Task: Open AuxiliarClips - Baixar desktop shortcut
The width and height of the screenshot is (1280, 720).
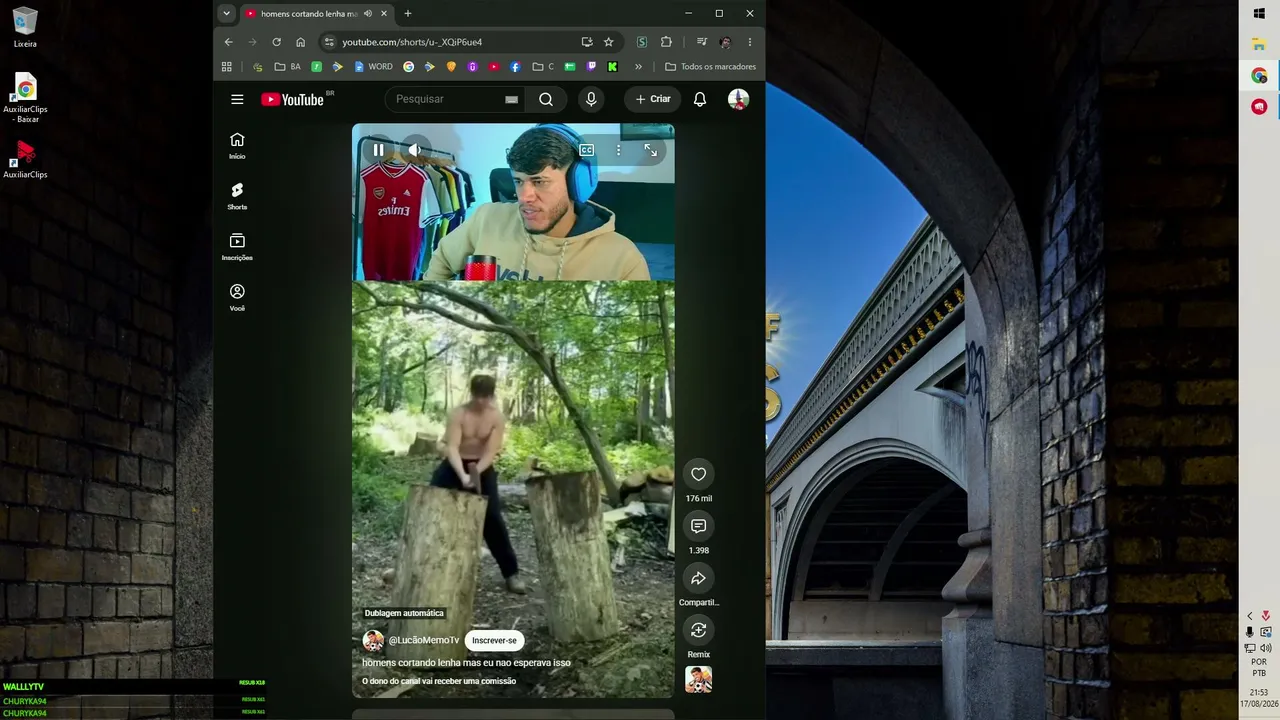Action: 25,98
